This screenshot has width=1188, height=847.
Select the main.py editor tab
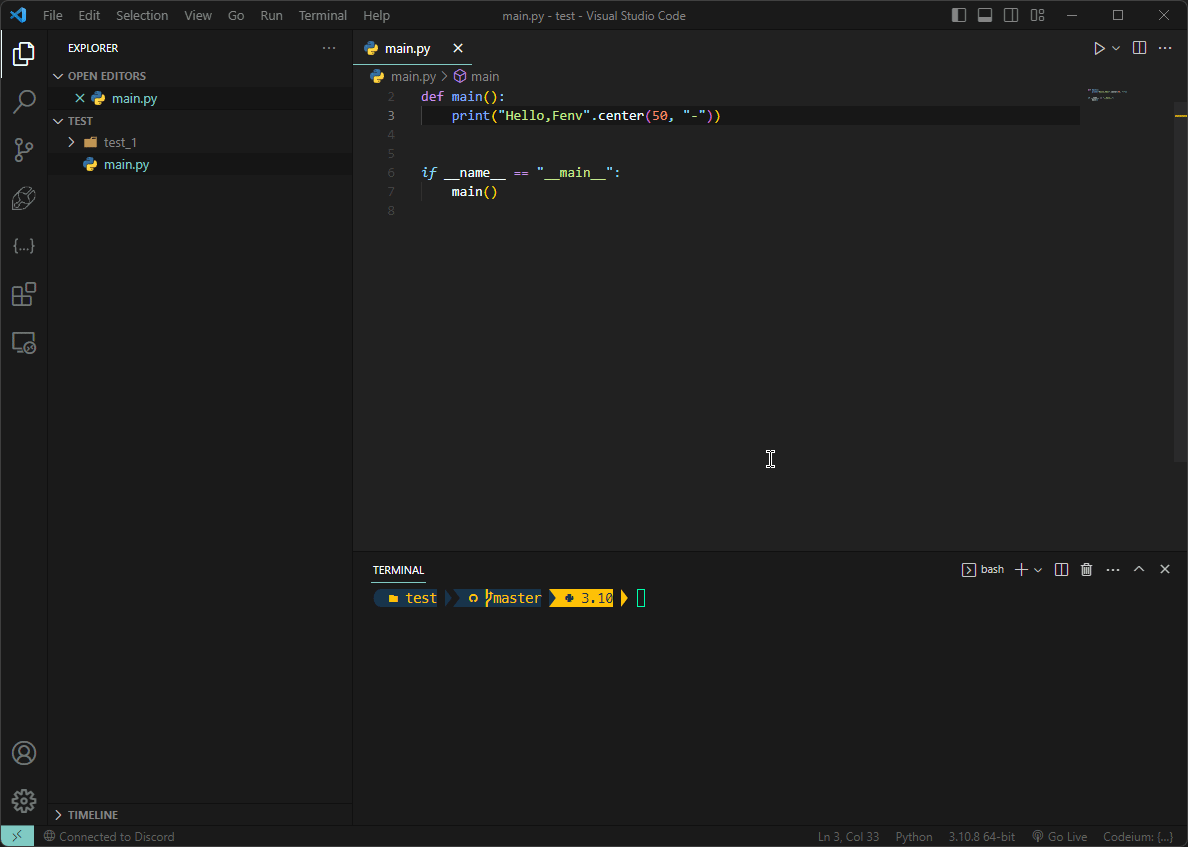407,48
